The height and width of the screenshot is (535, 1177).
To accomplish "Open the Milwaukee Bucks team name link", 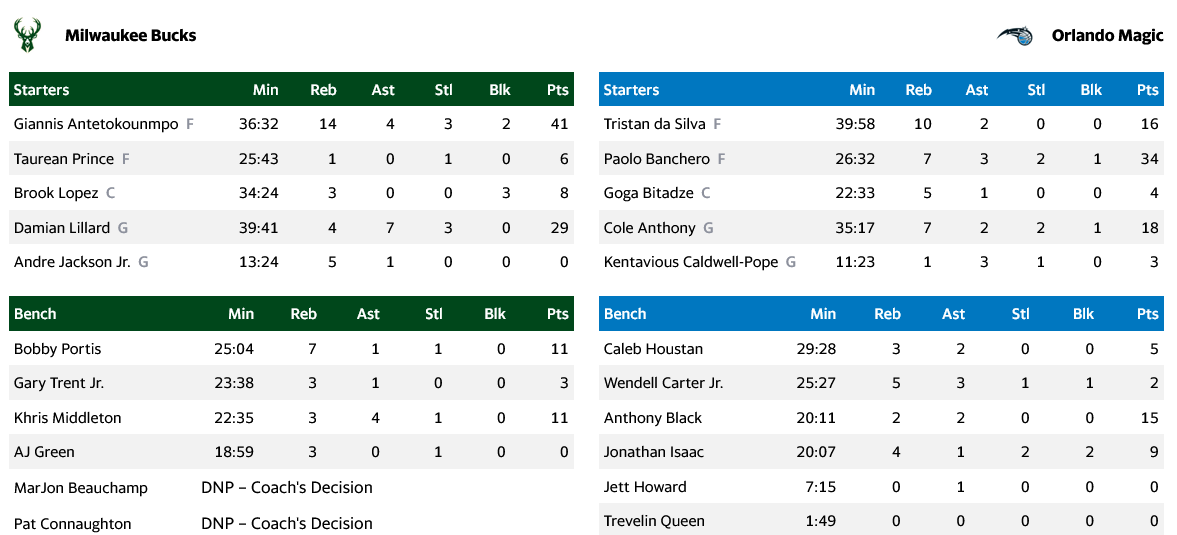I will click(130, 36).
